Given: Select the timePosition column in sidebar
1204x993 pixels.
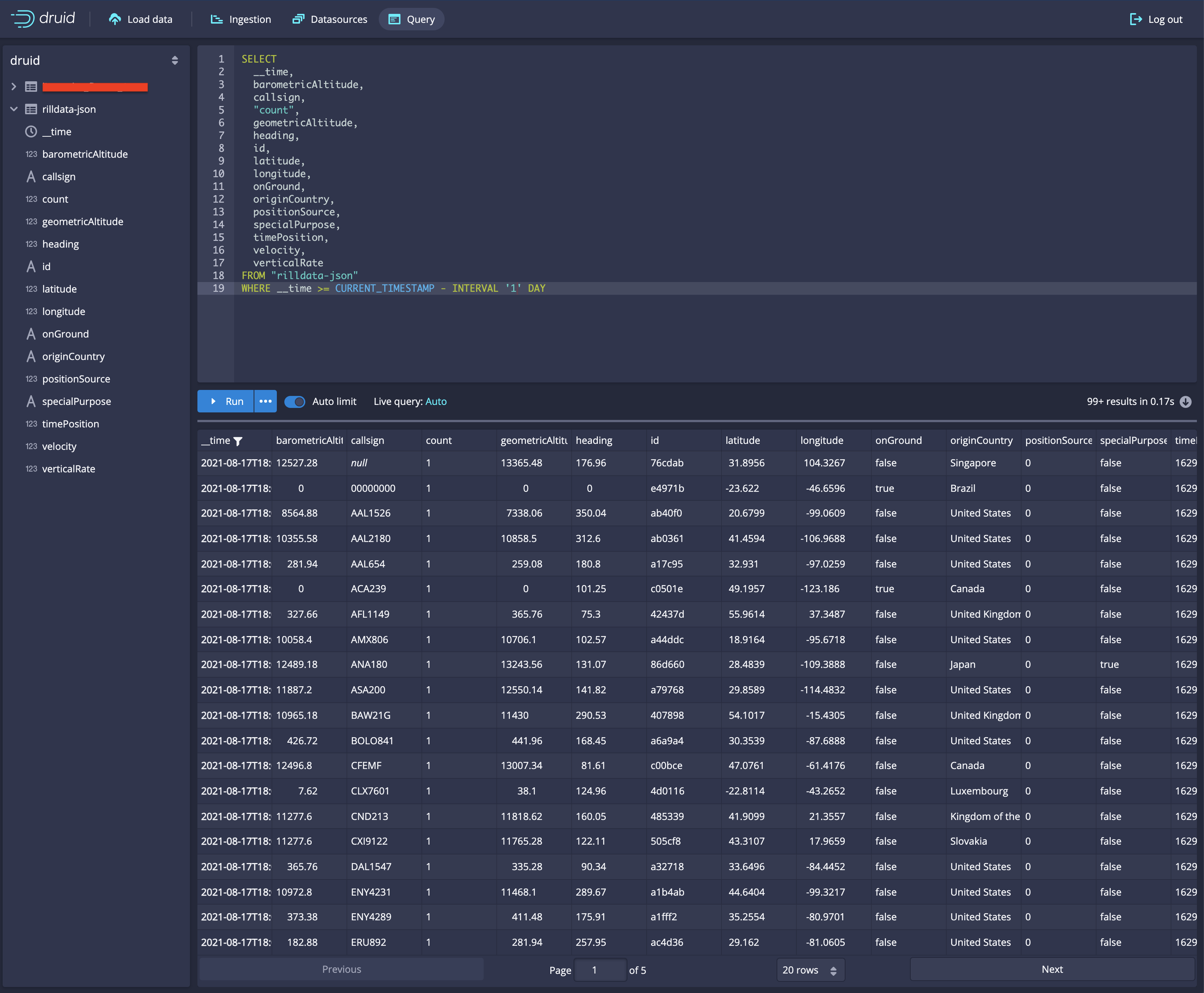Looking at the screenshot, I should (70, 424).
